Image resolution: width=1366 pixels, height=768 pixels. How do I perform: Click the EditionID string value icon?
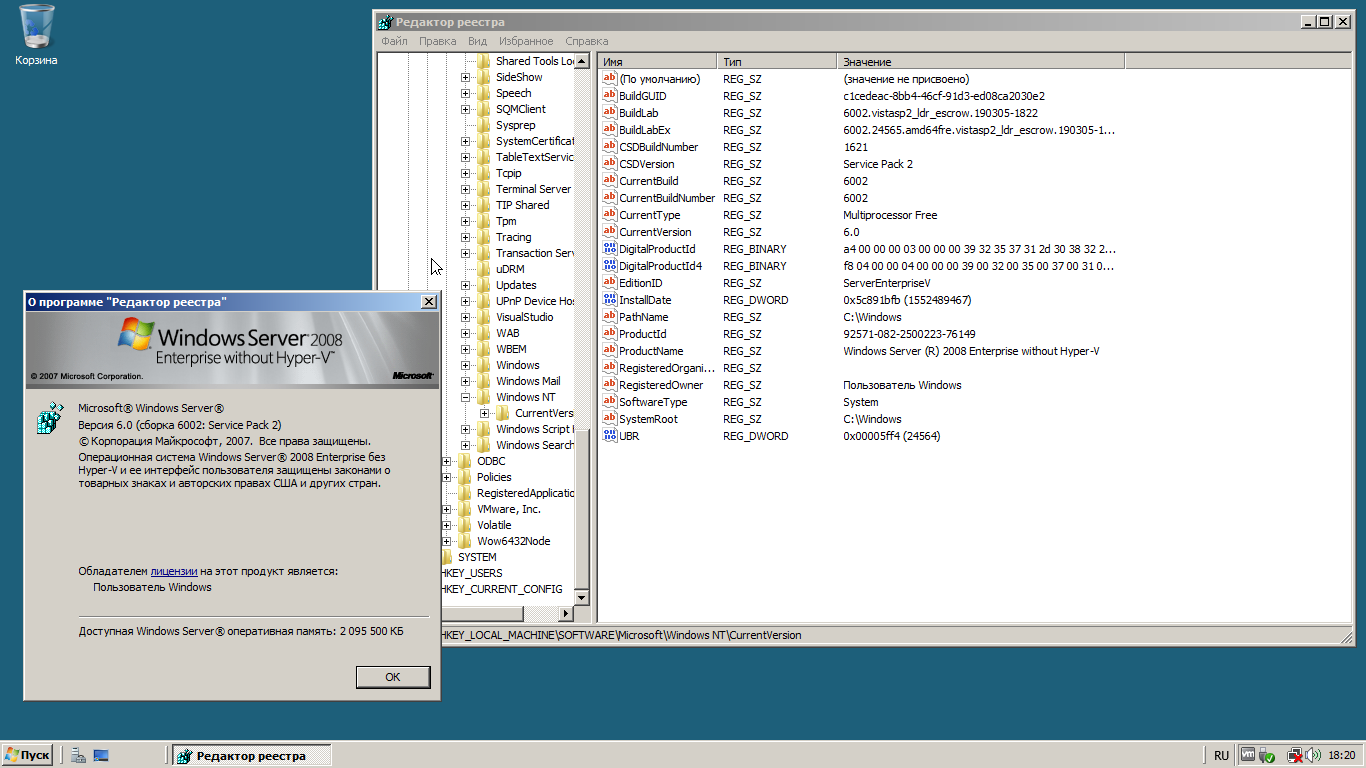tap(610, 283)
